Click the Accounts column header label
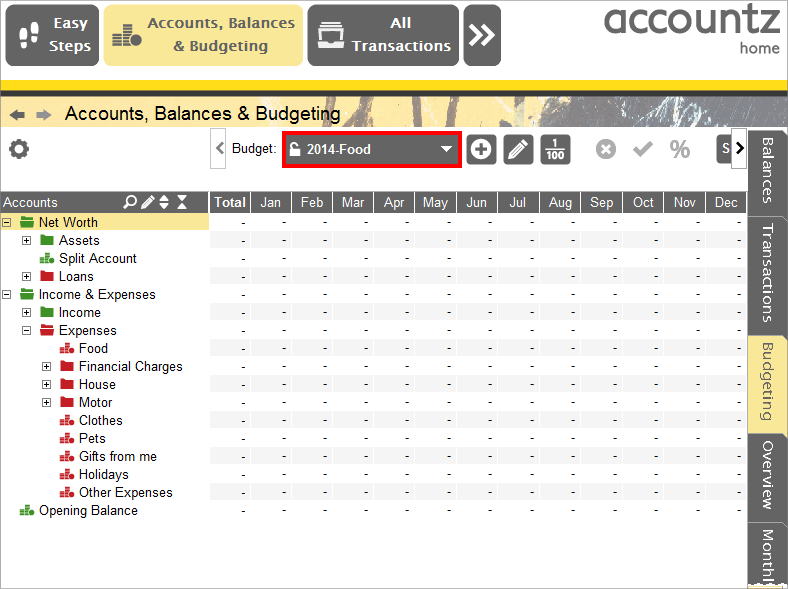Viewport: 788px width, 589px height. tap(30, 203)
